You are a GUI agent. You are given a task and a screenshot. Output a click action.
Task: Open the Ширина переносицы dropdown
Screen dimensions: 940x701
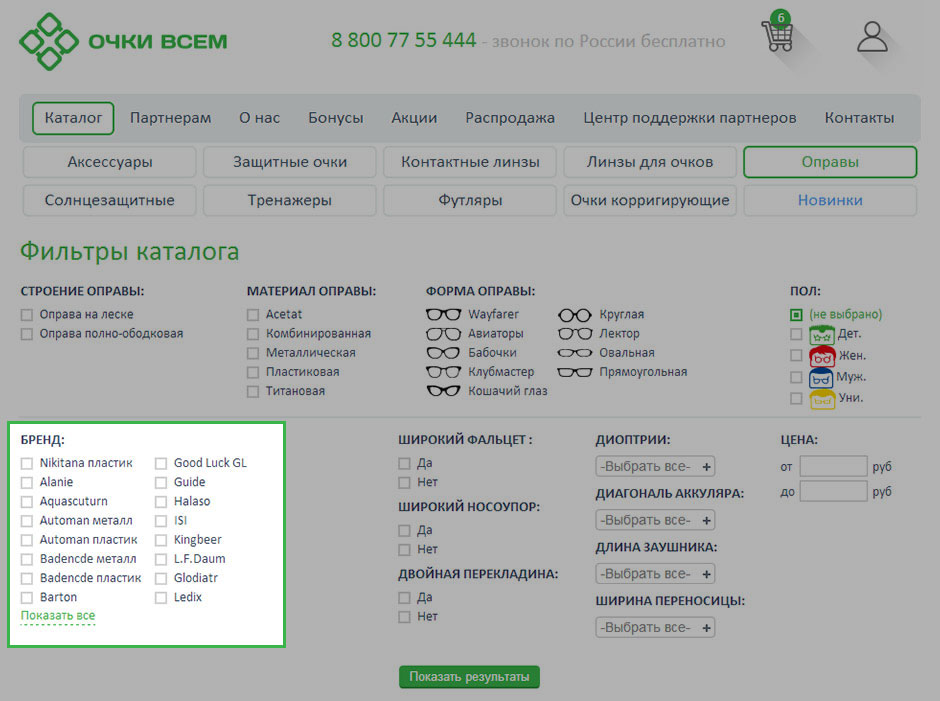pyautogui.click(x=655, y=627)
